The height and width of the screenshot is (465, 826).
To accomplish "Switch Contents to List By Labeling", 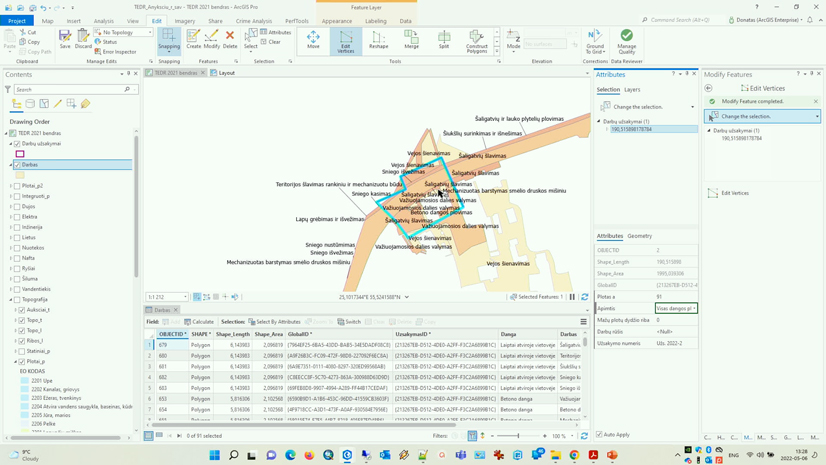I will pos(85,104).
